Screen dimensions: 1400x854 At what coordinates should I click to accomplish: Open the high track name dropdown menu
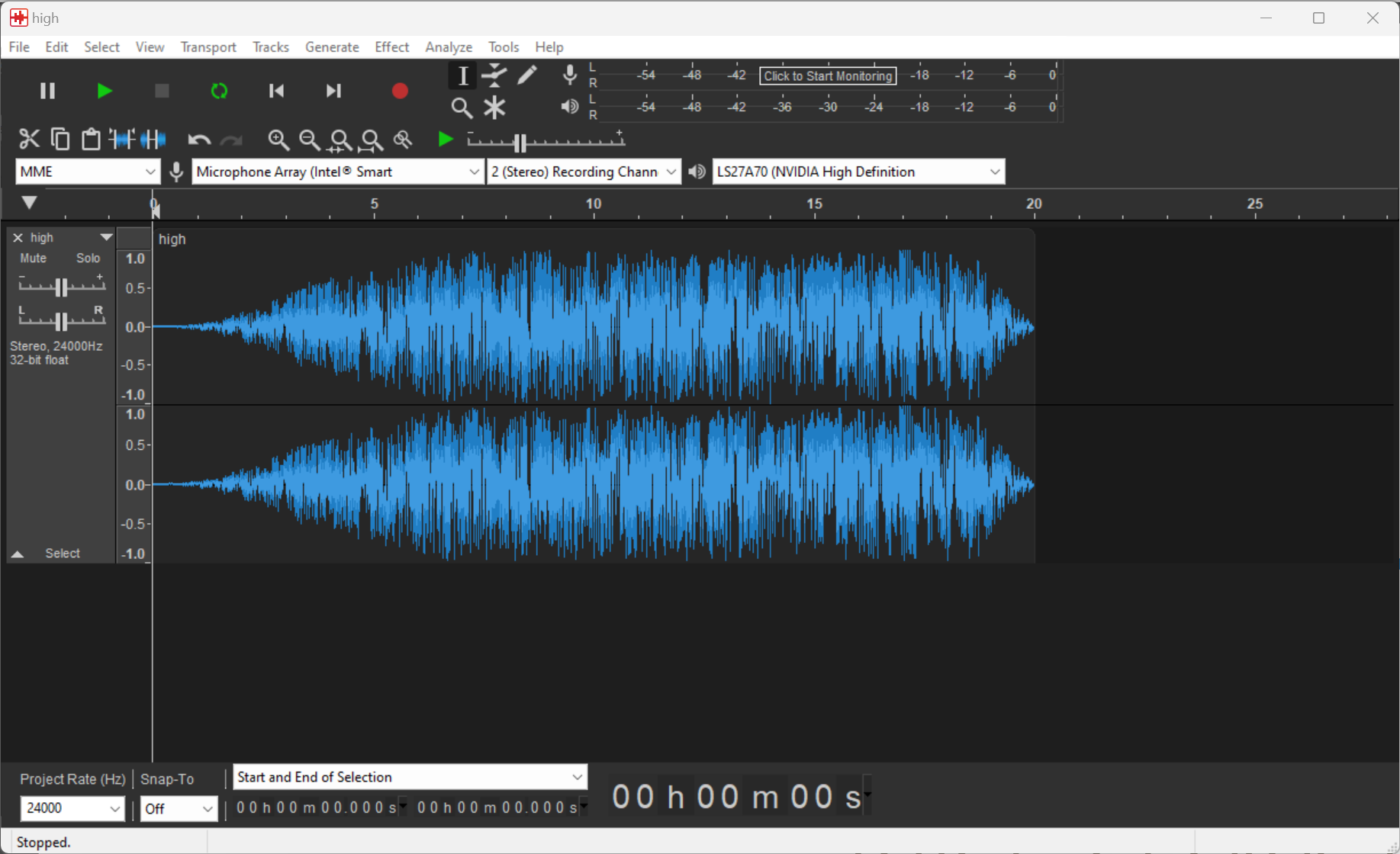point(106,237)
